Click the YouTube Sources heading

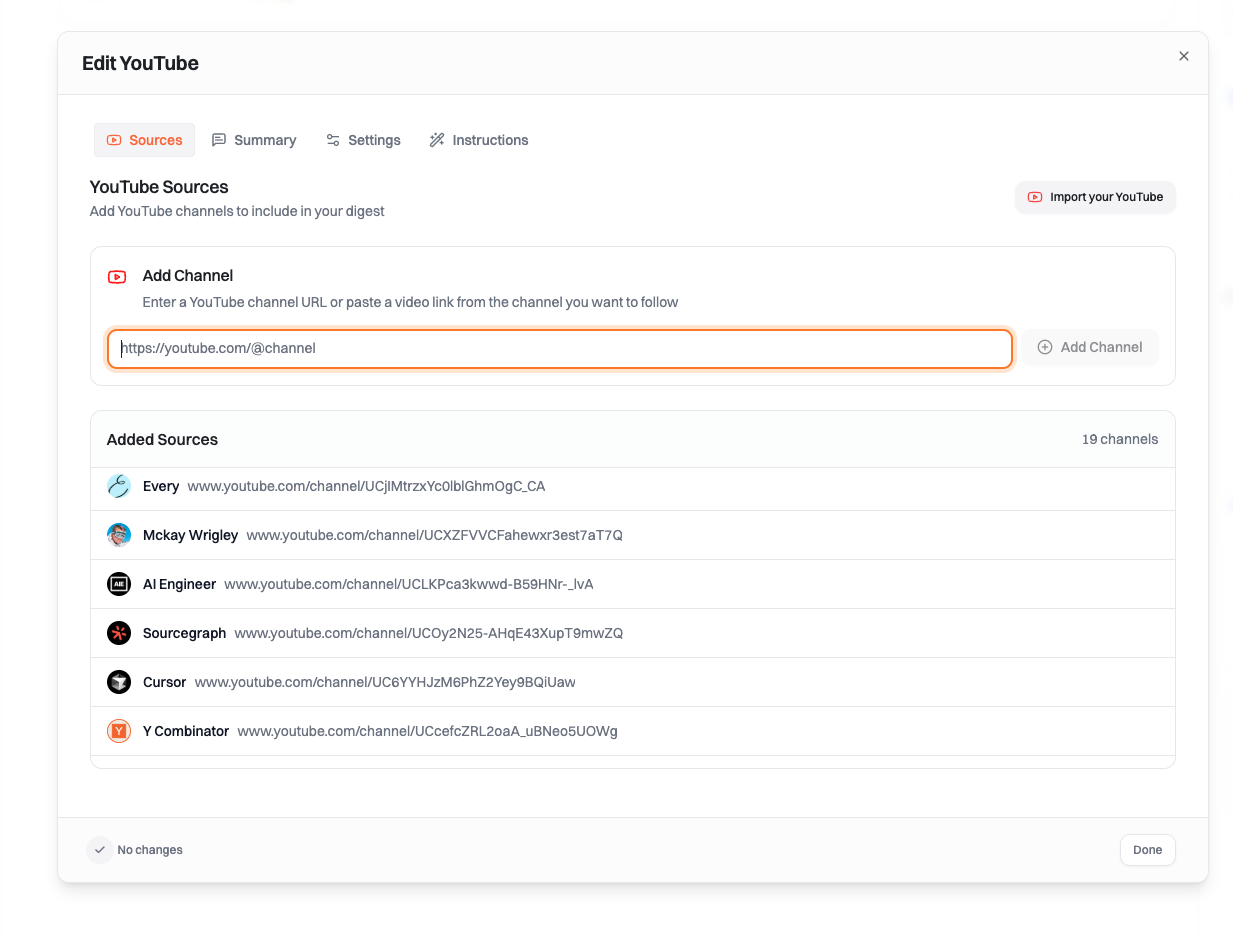(x=159, y=187)
